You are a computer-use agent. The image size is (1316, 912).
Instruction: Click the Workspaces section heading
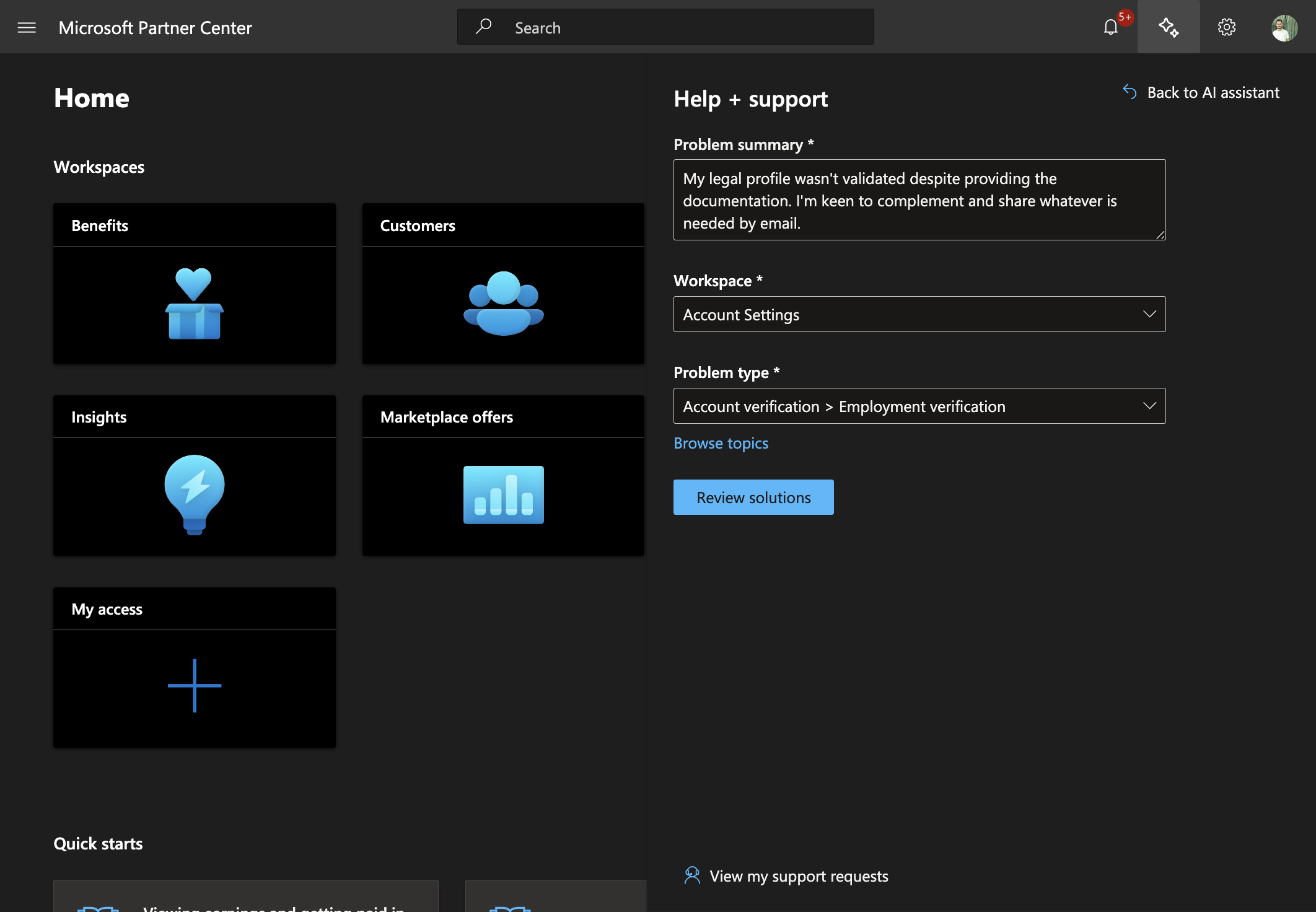[x=99, y=167]
